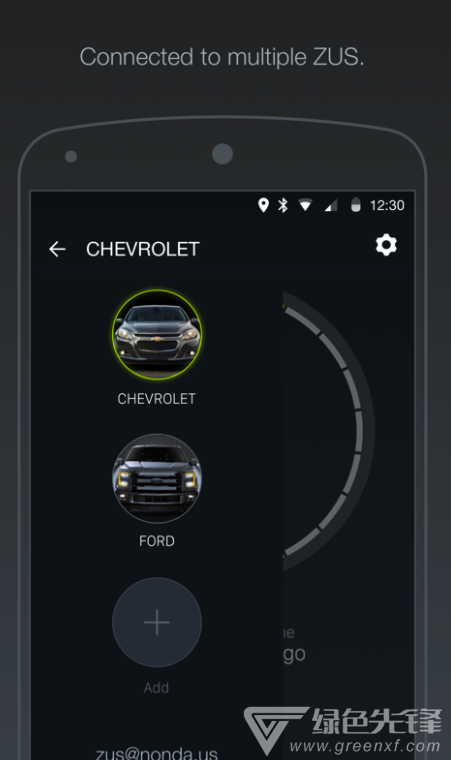Tap the Wi-Fi signal status icon
451x760 pixels.
(x=305, y=206)
